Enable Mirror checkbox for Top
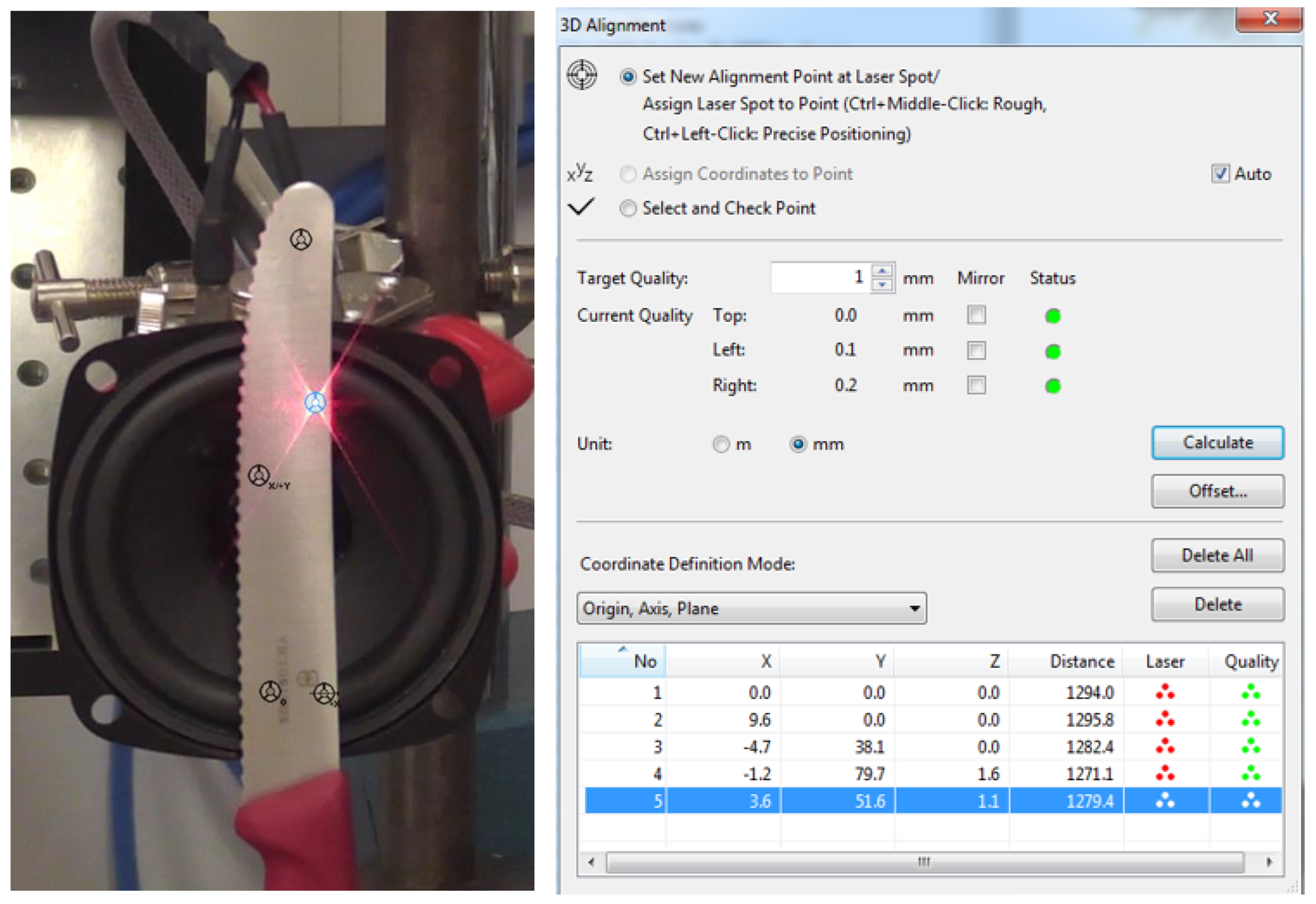 click(976, 315)
